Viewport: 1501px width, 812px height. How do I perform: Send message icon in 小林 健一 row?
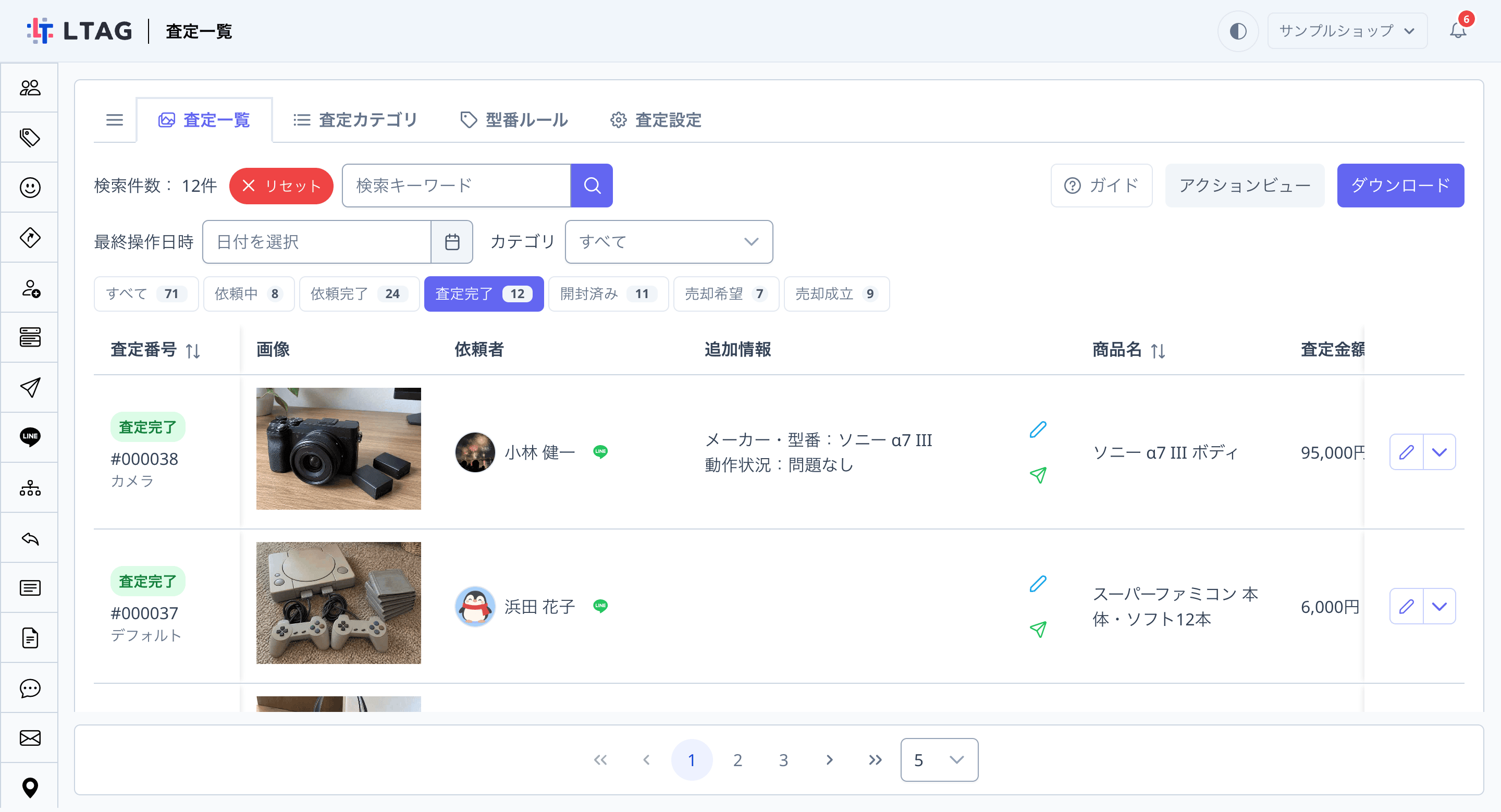pos(1038,475)
